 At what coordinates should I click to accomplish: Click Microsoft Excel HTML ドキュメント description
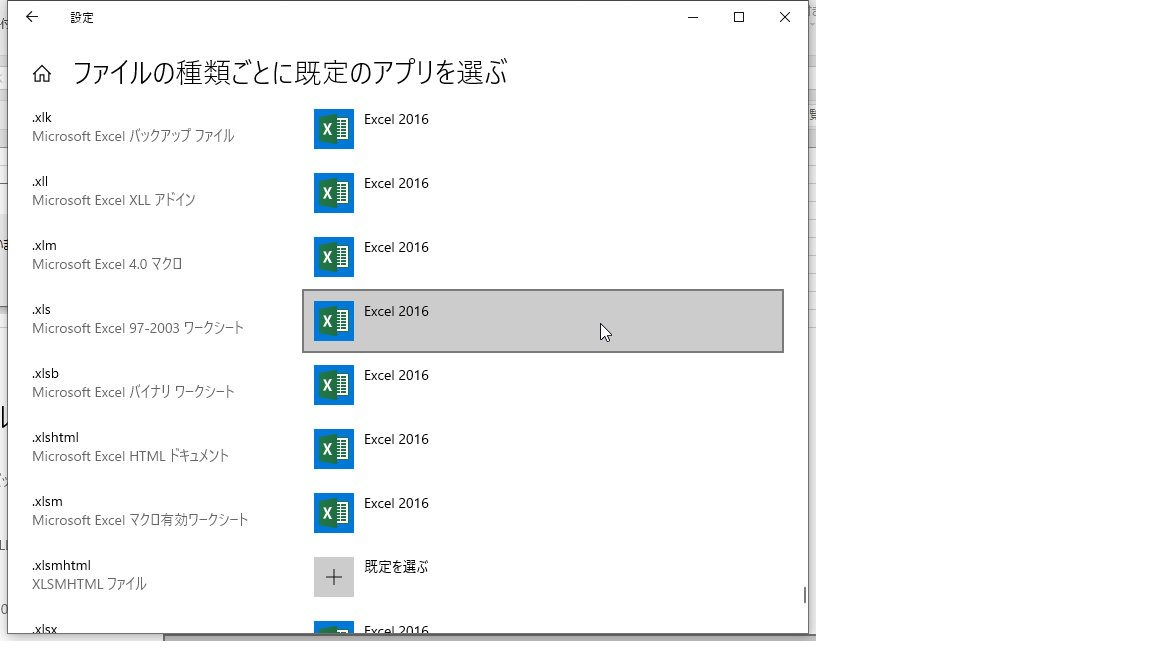coord(131,456)
